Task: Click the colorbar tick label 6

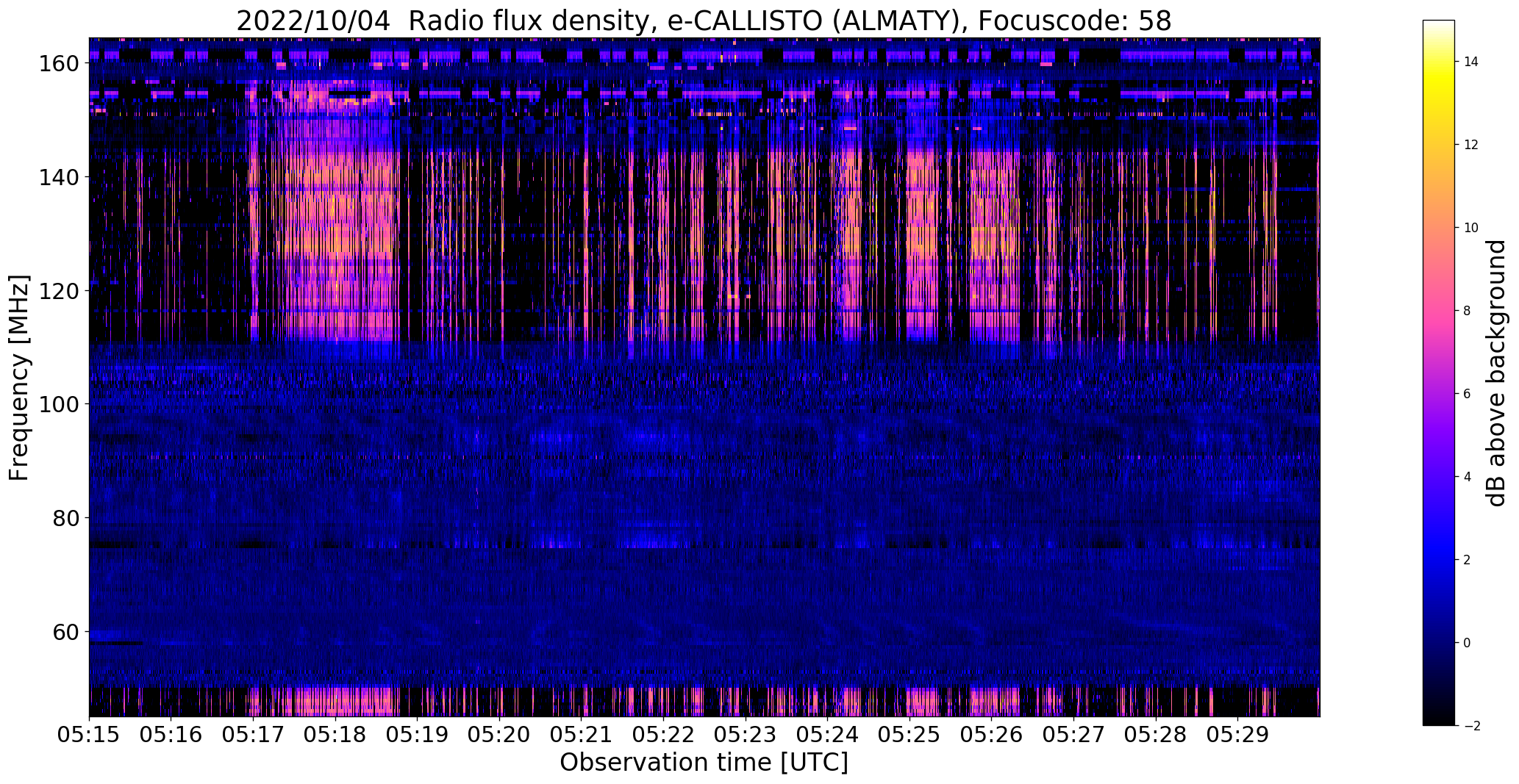Action: tap(1468, 394)
